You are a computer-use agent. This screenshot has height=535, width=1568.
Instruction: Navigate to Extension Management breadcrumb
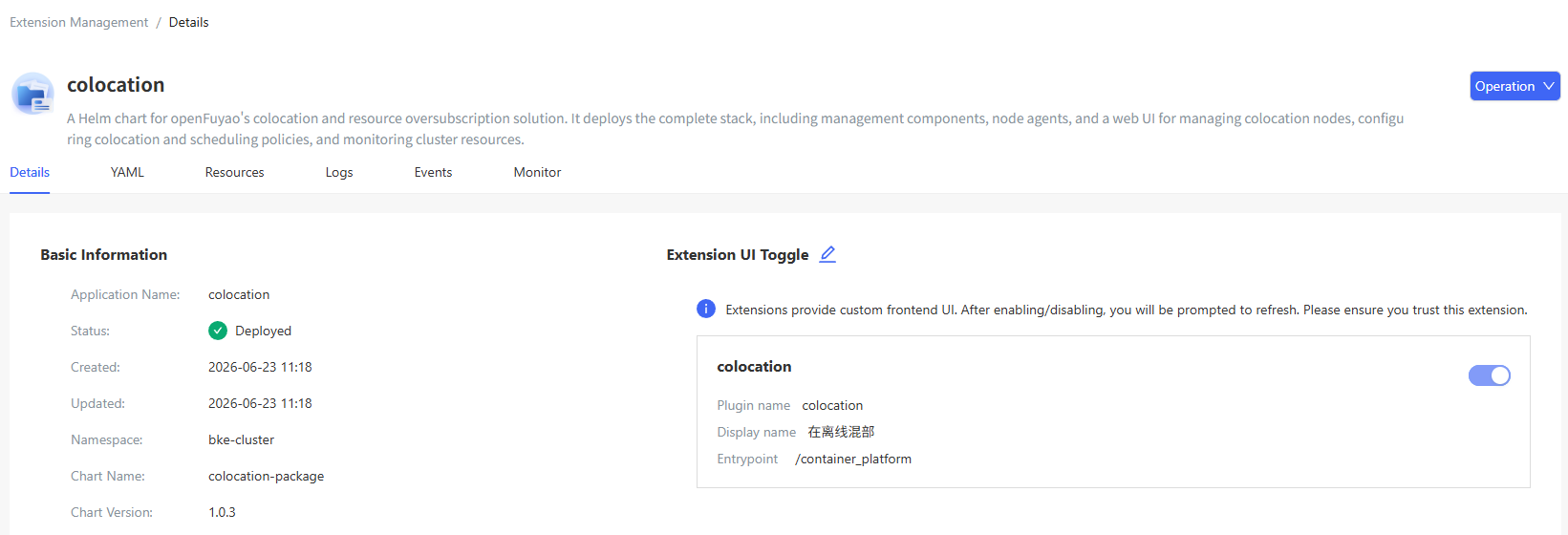tap(79, 22)
